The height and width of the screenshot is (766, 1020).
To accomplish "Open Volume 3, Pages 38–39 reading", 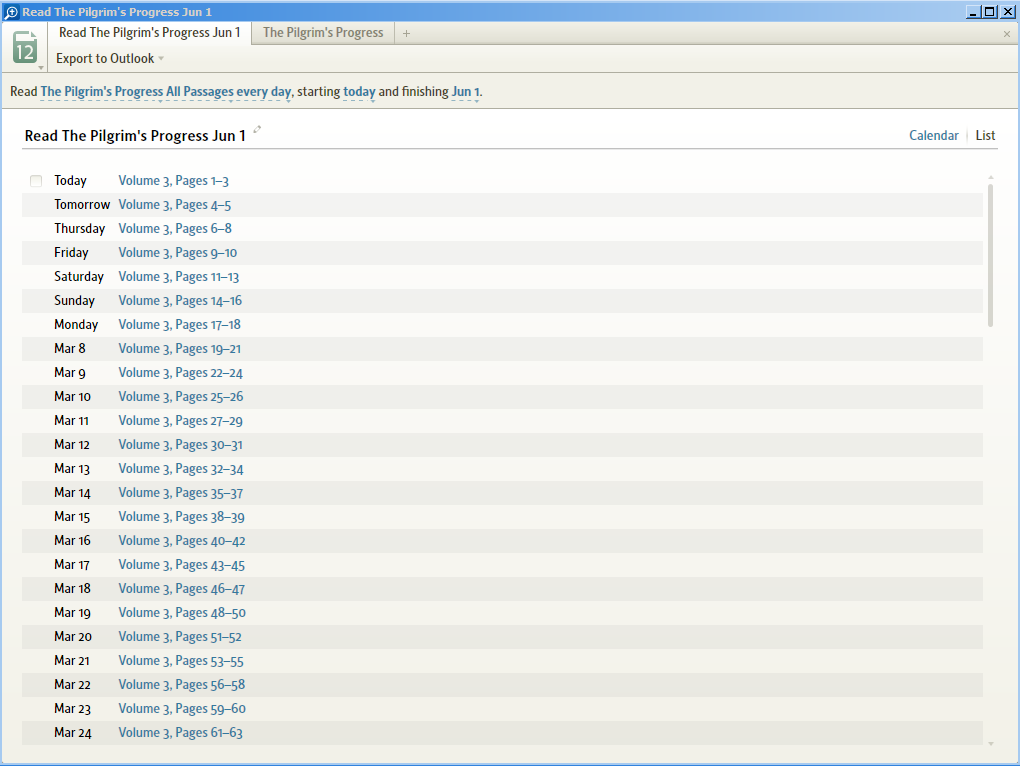I will (x=181, y=517).
